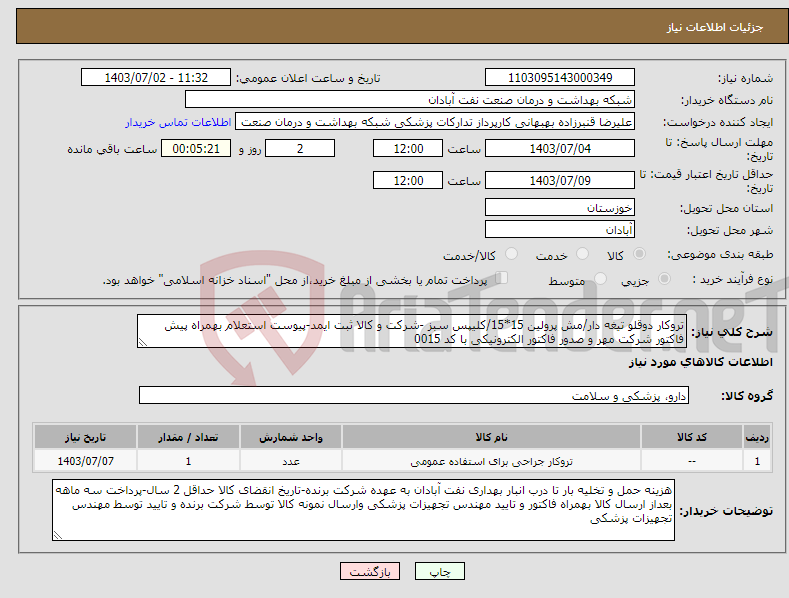Screen dimensions: 789x598
Task: Click the buyer name field شبکه بهداشت
Action: point(410,100)
